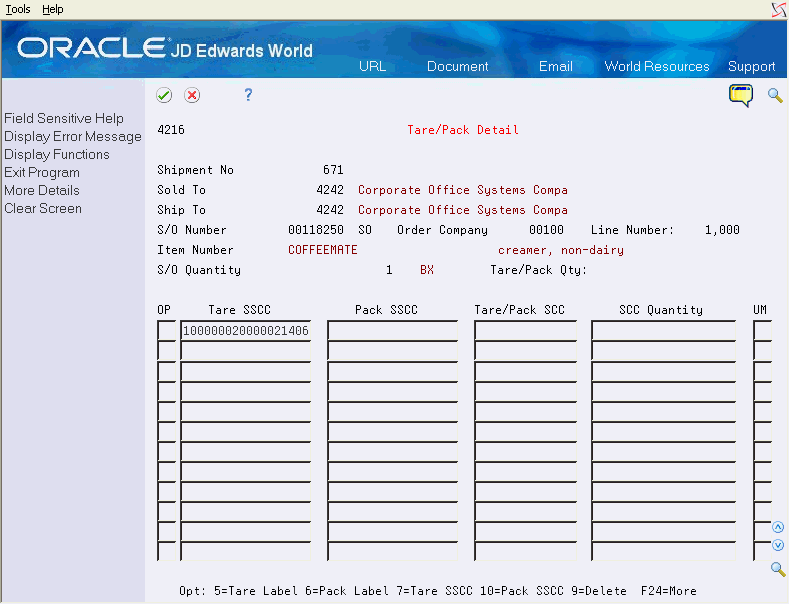
Task: Select Display Error Message
Action: point(73,136)
